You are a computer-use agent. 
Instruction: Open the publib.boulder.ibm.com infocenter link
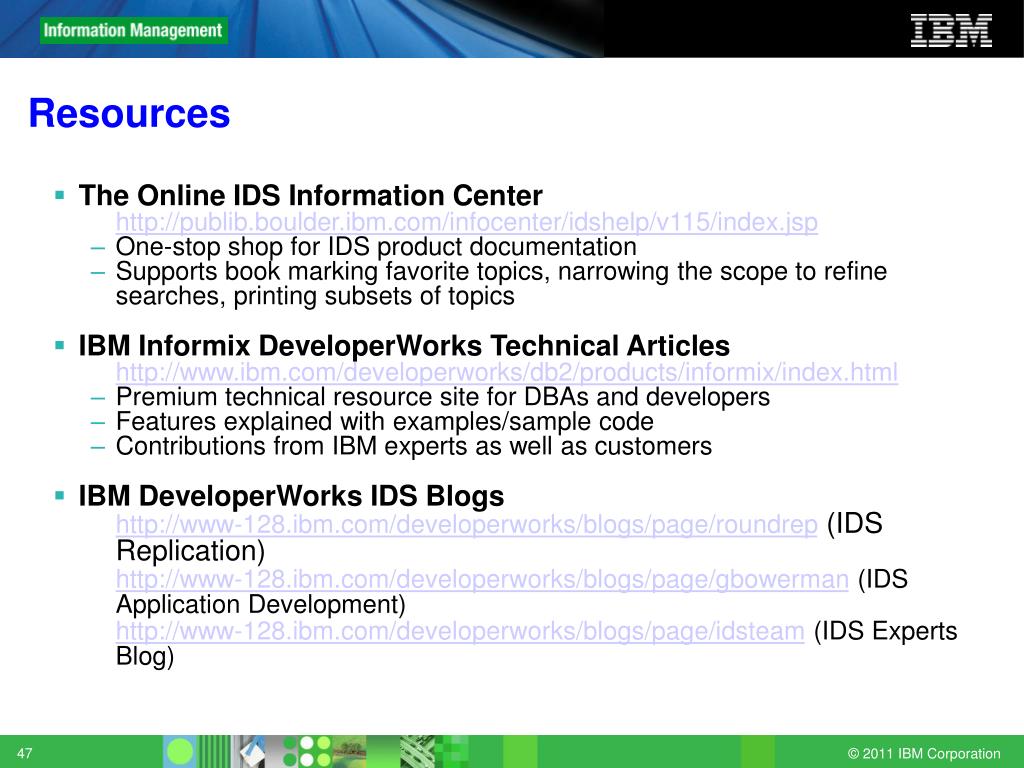[x=466, y=223]
